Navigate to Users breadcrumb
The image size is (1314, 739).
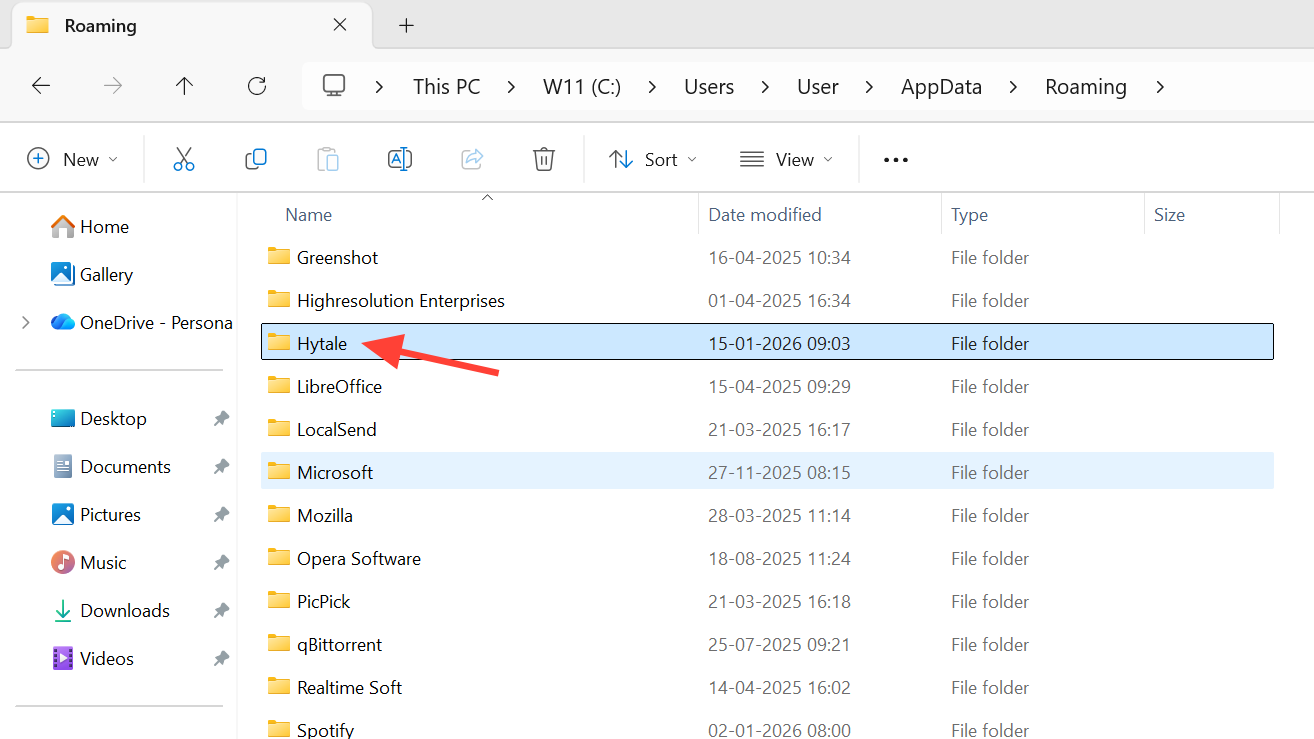709,87
